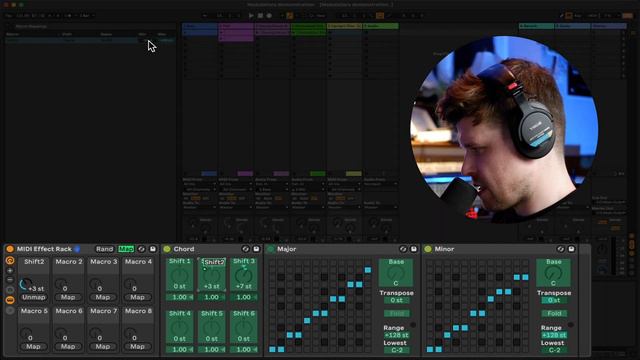Image resolution: width=640 pixels, height=360 pixels.
Task: Save the Chord device preset
Action: pos(256,249)
